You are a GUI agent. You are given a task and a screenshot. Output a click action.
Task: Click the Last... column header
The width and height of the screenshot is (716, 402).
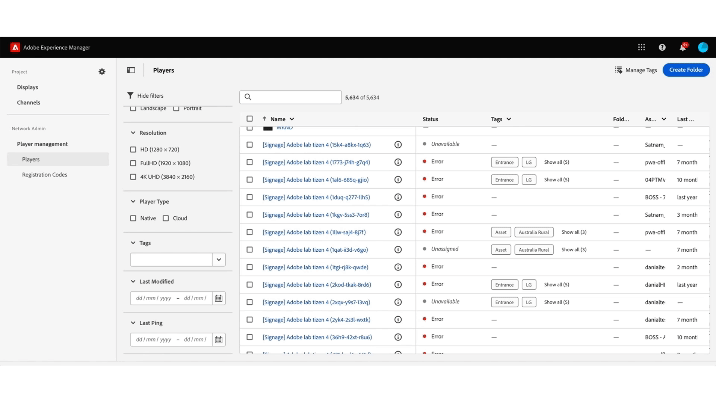(x=685, y=119)
